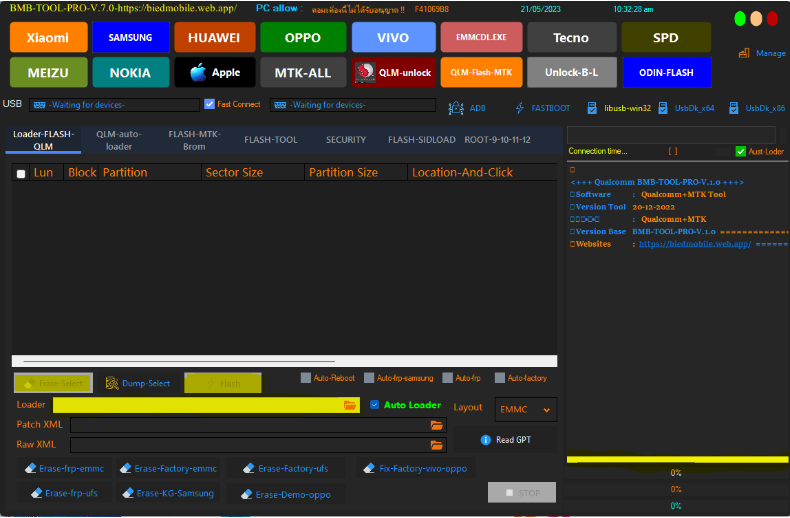Launch EMMCDL.EXE module
This screenshot has width=790, height=518.
(x=481, y=37)
